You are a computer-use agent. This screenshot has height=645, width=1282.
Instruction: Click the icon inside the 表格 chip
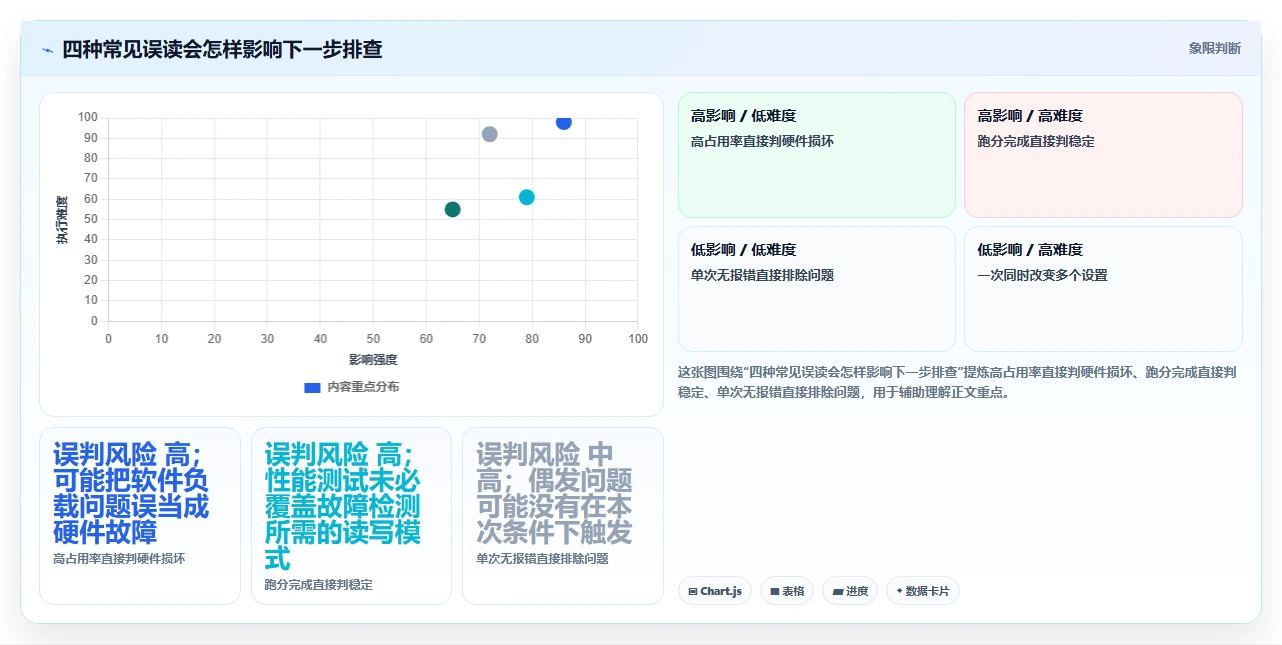[774, 592]
